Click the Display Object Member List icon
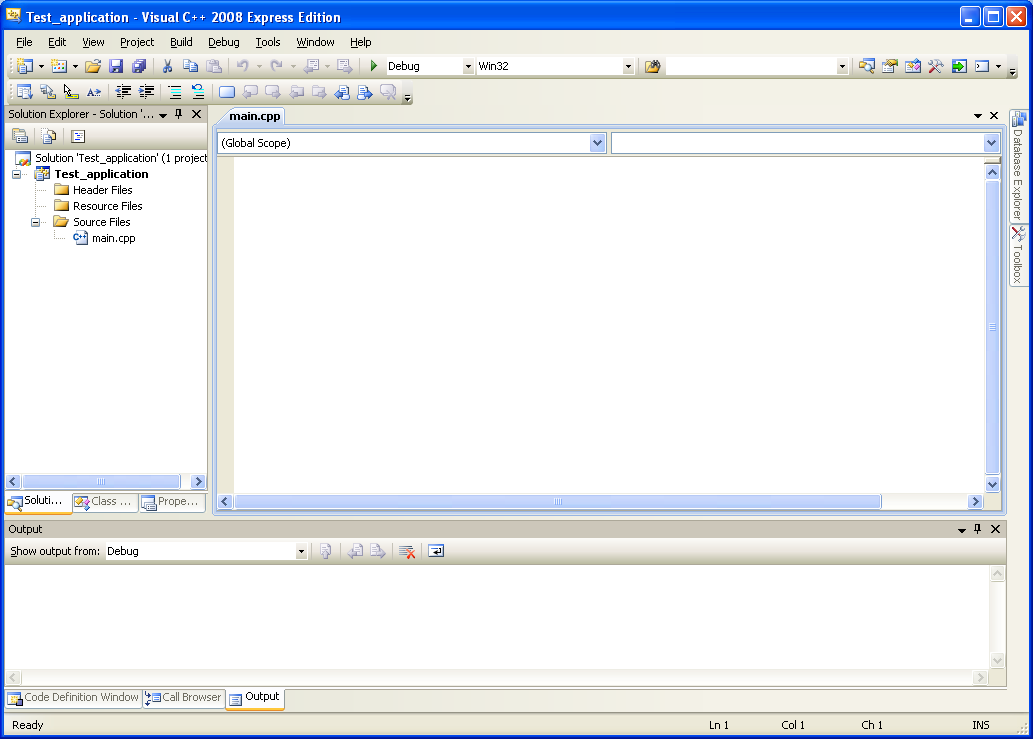Screen dimensions: 1033x739 (25, 92)
